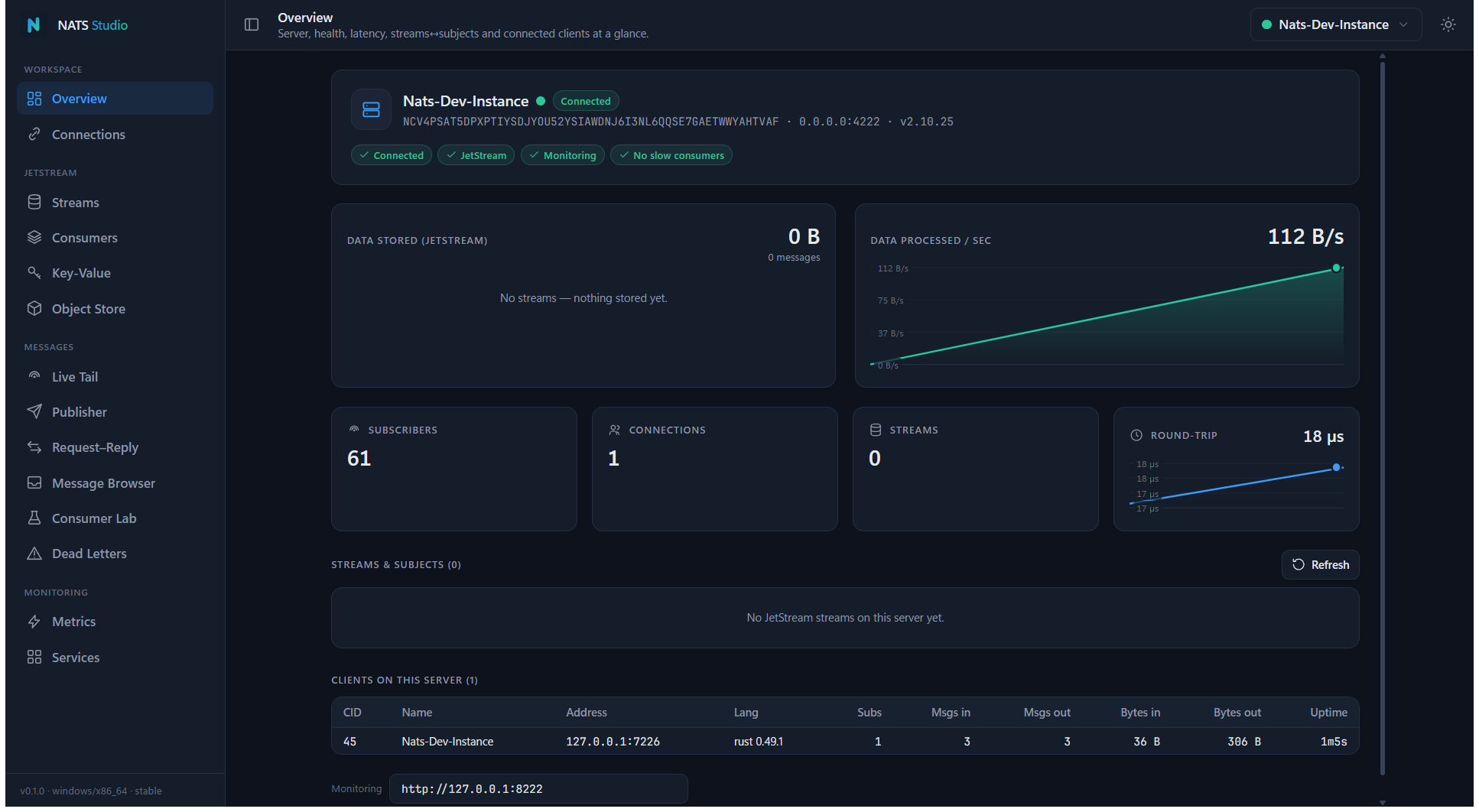This screenshot has height=812, width=1479.
Task: Open the Request–Reply page
Action: (x=115, y=447)
